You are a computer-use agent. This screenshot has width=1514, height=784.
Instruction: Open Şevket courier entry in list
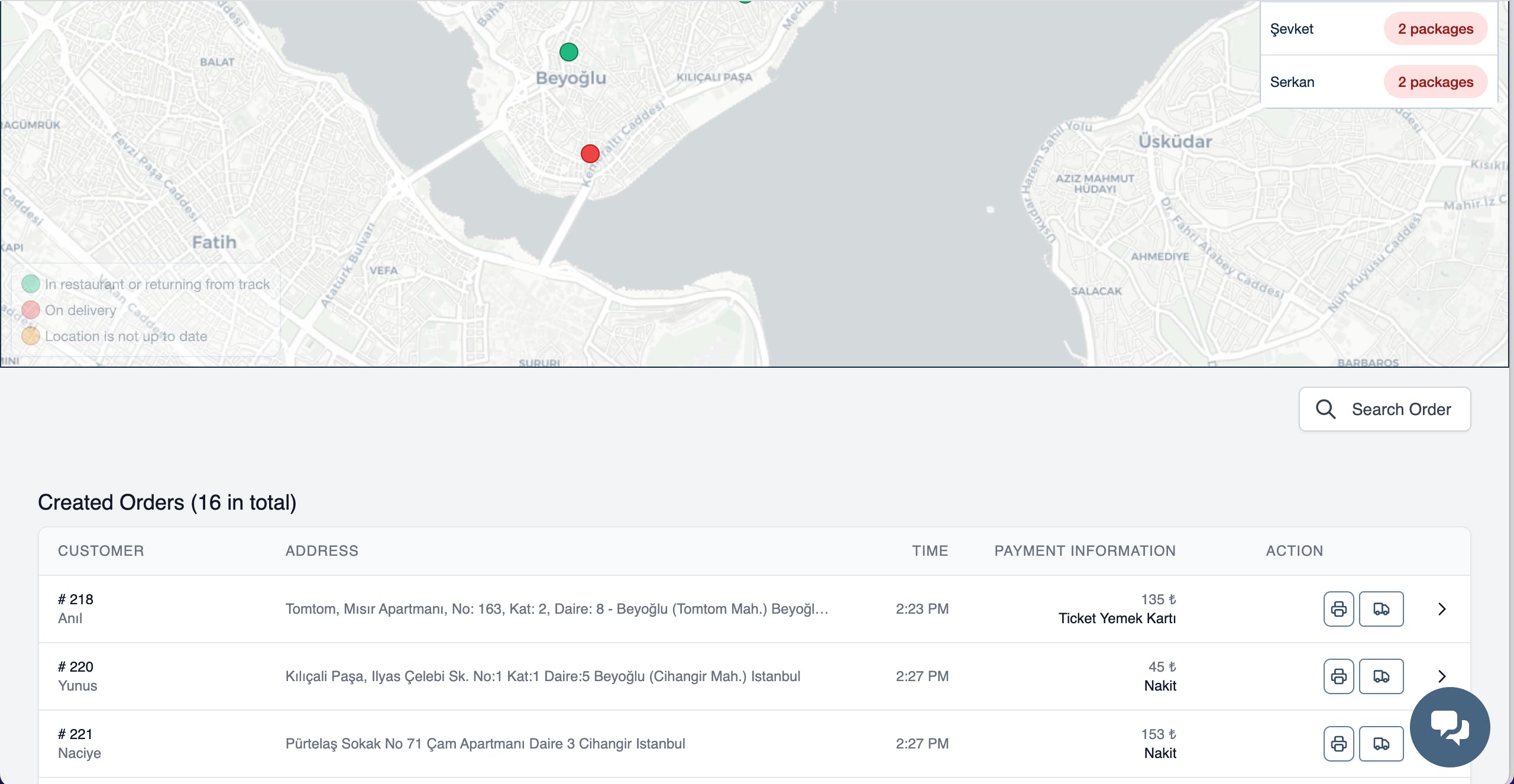1292,28
